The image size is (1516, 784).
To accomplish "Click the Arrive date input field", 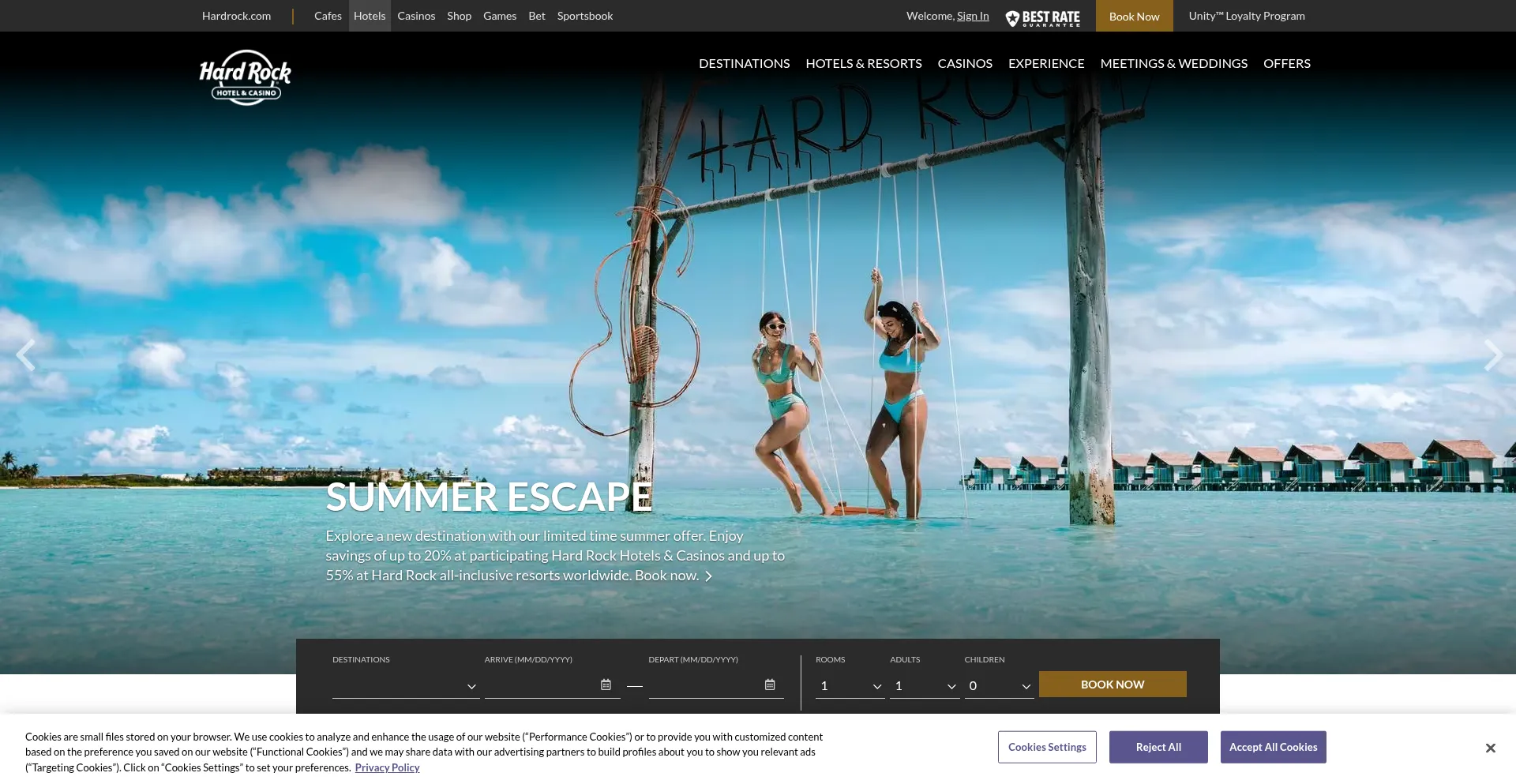I will click(x=552, y=685).
